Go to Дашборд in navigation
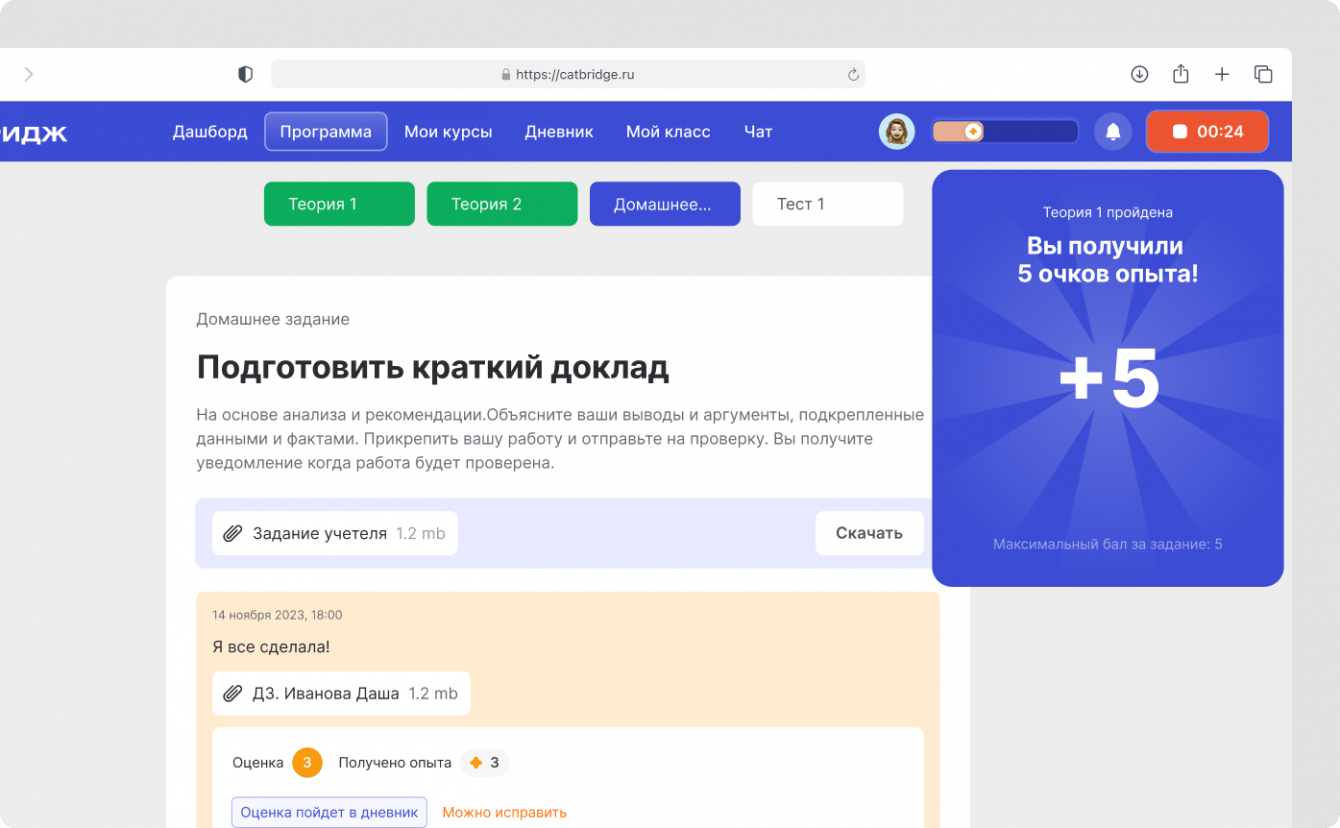The image size is (1340, 828). 210,131
